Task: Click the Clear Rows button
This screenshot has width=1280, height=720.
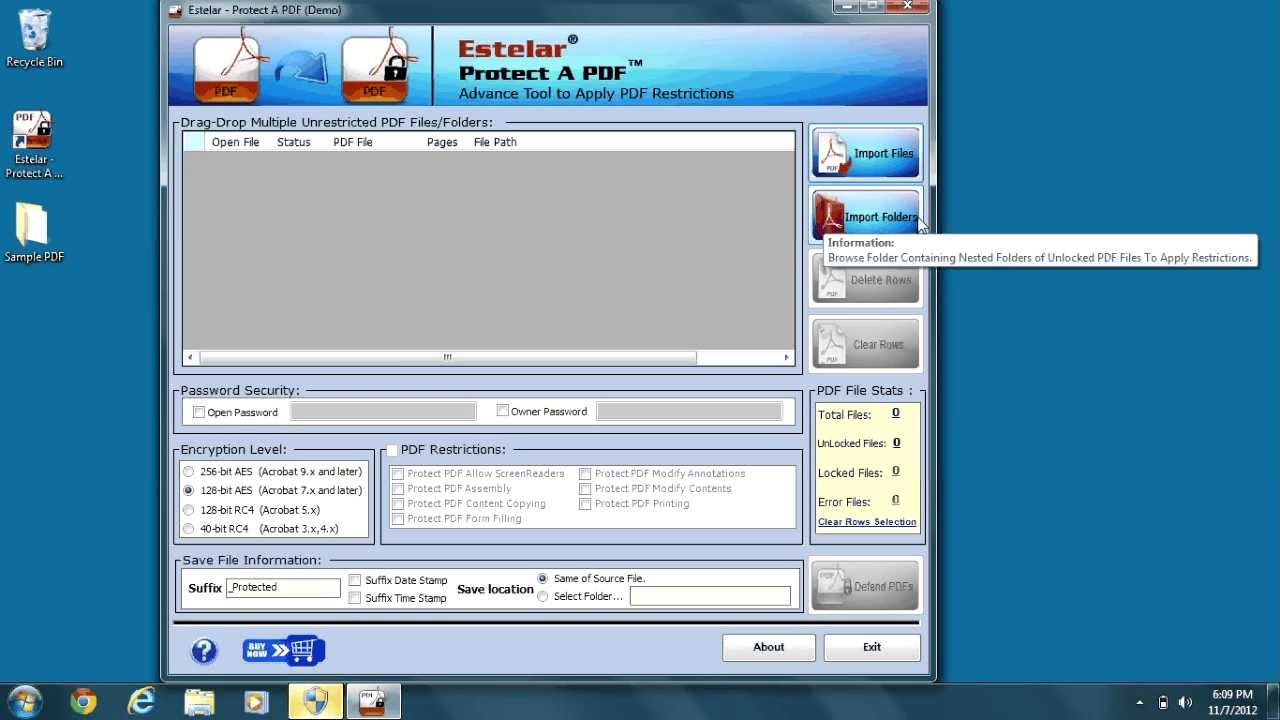Action: pos(866,344)
